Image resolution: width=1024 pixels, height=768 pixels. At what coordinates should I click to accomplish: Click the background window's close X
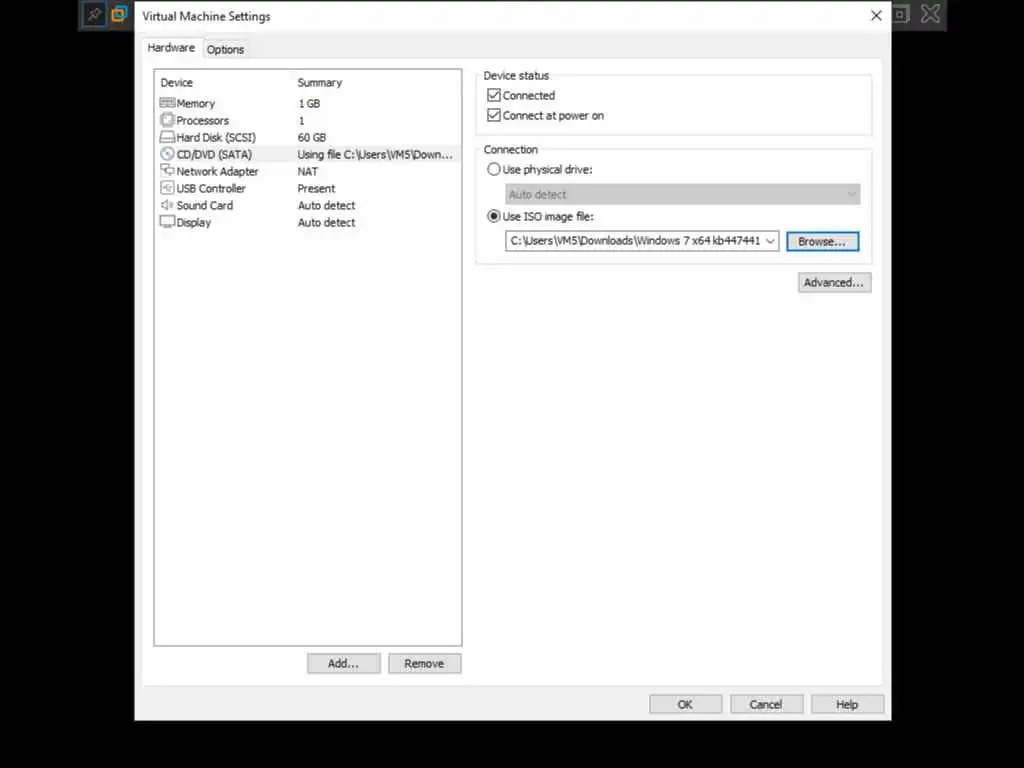click(x=931, y=14)
